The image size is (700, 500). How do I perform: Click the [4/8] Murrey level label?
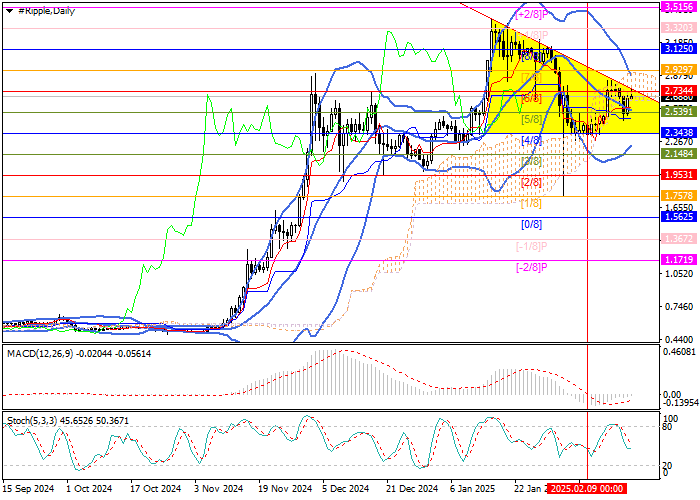(x=532, y=141)
